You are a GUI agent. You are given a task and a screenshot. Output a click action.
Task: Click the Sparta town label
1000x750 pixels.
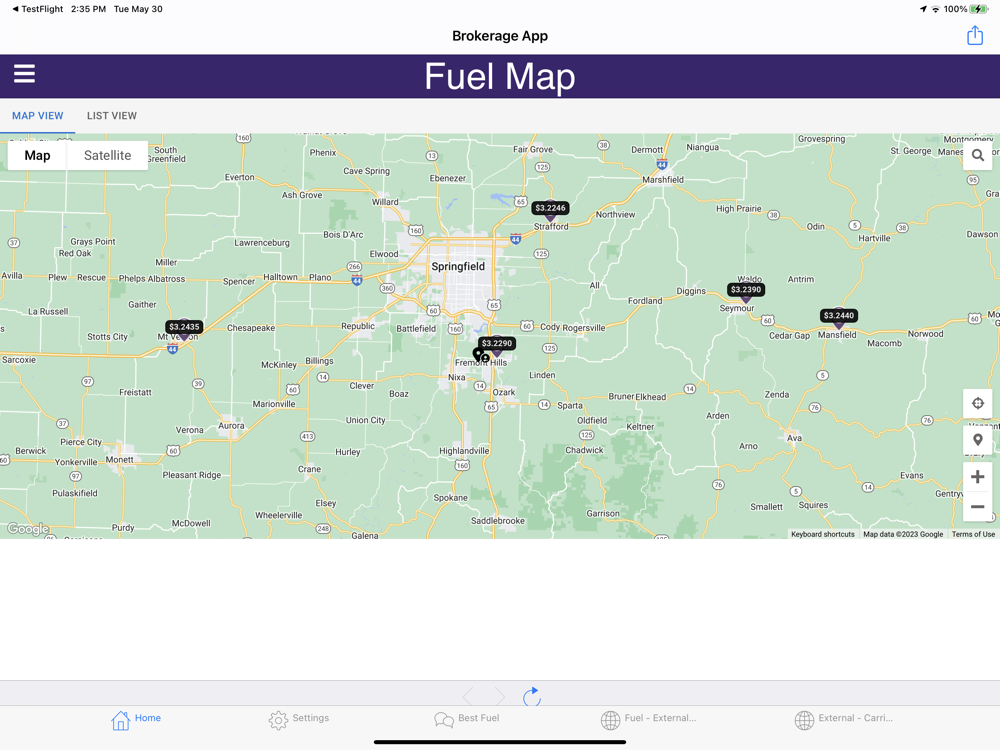tap(570, 406)
